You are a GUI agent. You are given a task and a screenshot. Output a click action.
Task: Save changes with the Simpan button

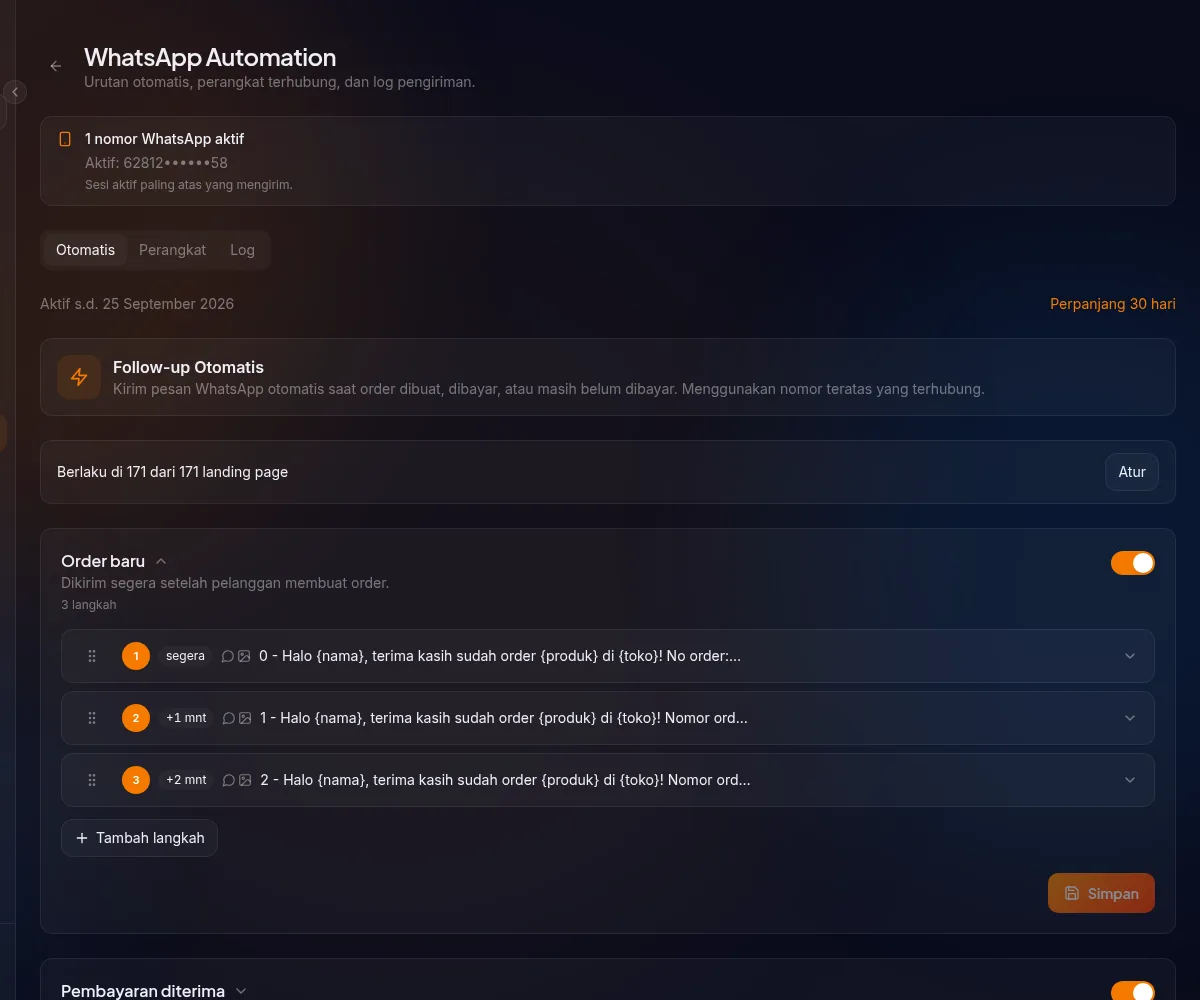(x=1101, y=893)
